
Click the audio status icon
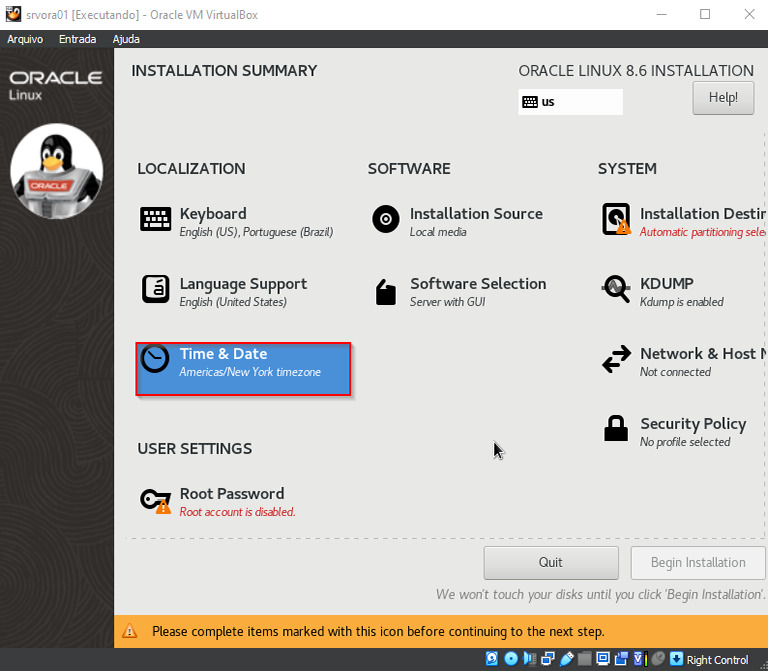click(x=529, y=659)
